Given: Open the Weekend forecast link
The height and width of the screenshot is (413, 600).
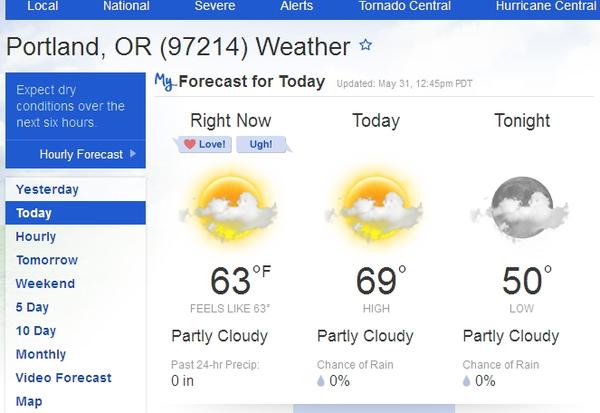Looking at the screenshot, I should pos(45,284).
